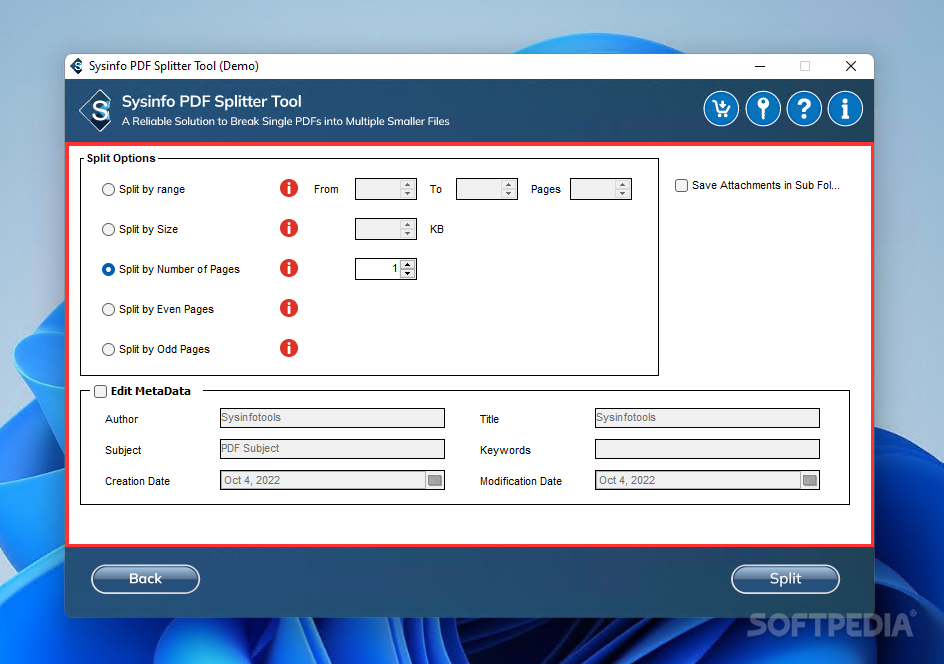The height and width of the screenshot is (664, 944).
Task: Increase the From range spinner
Action: (x=408, y=184)
